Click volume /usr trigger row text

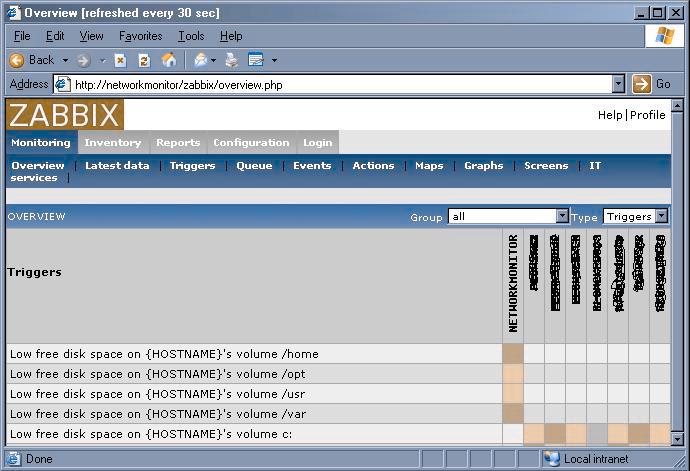(x=158, y=394)
